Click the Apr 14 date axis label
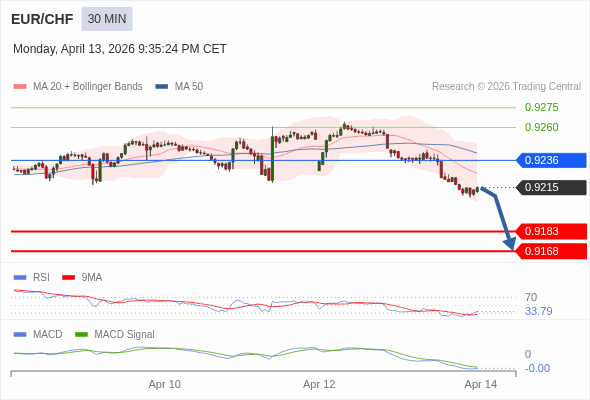The width and height of the screenshot is (590, 400). click(481, 384)
